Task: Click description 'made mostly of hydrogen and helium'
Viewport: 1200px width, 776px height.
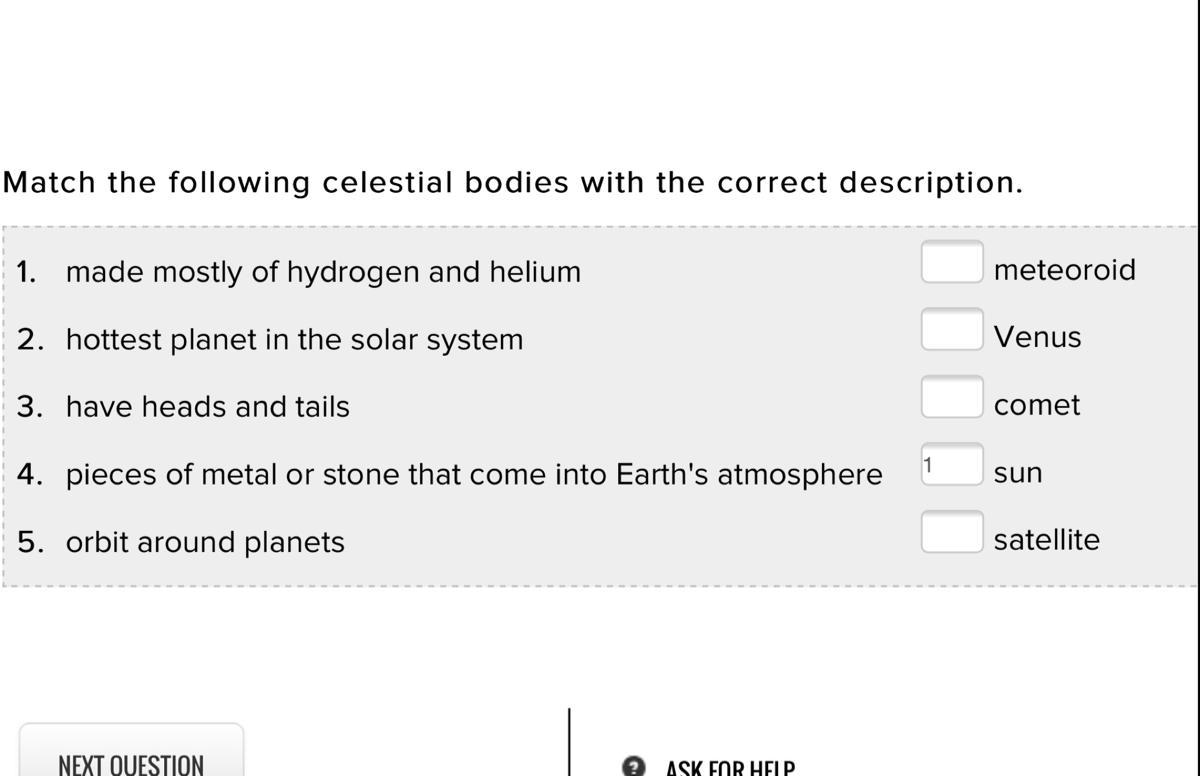Action: coord(323,272)
